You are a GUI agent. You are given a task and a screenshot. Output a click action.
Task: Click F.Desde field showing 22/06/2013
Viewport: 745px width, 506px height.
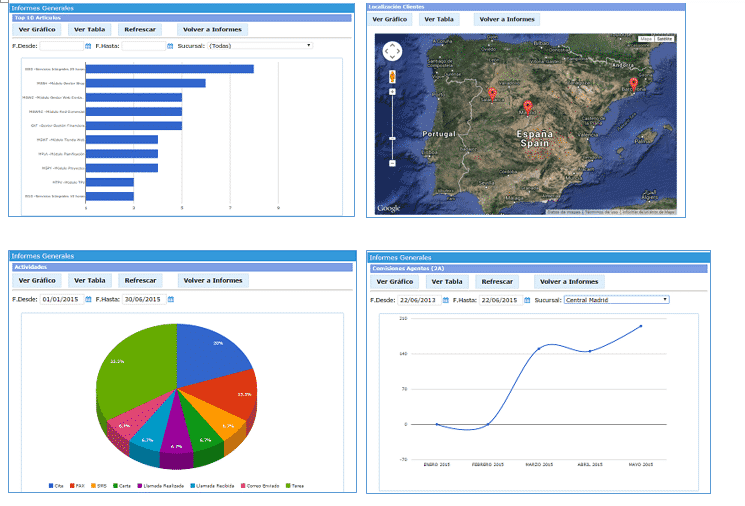(x=420, y=300)
